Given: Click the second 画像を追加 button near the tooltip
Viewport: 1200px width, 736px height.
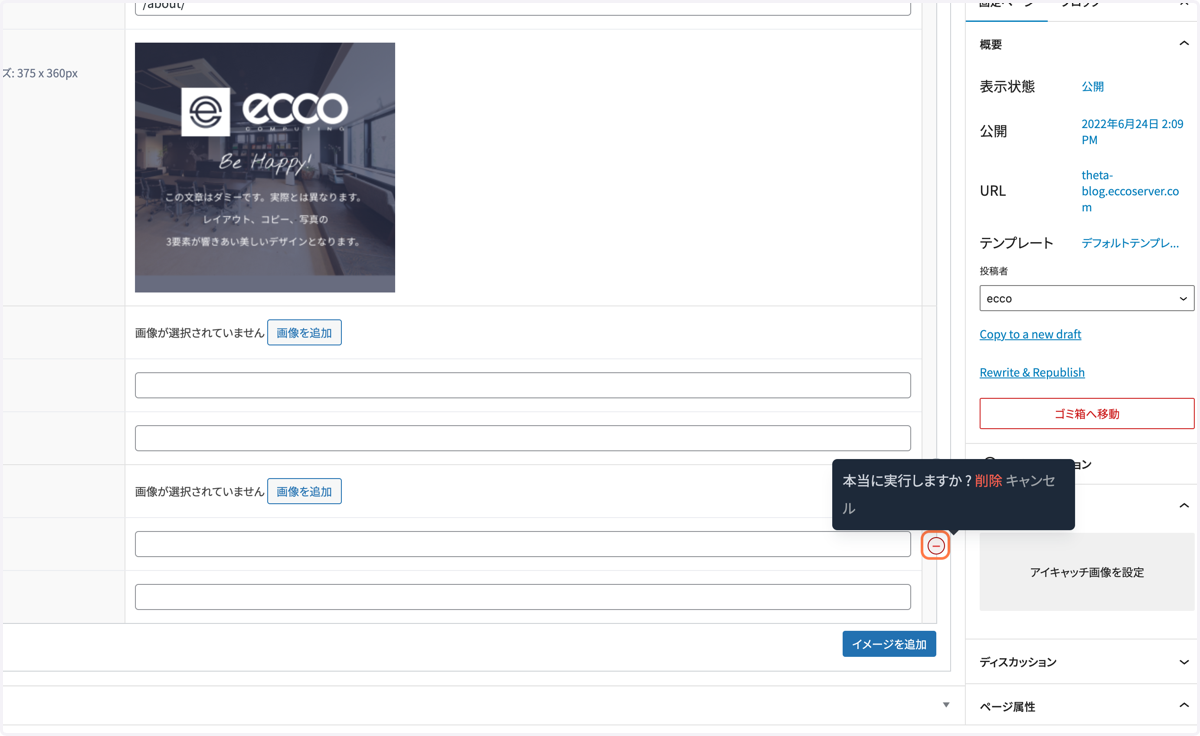Looking at the screenshot, I should click(x=304, y=491).
